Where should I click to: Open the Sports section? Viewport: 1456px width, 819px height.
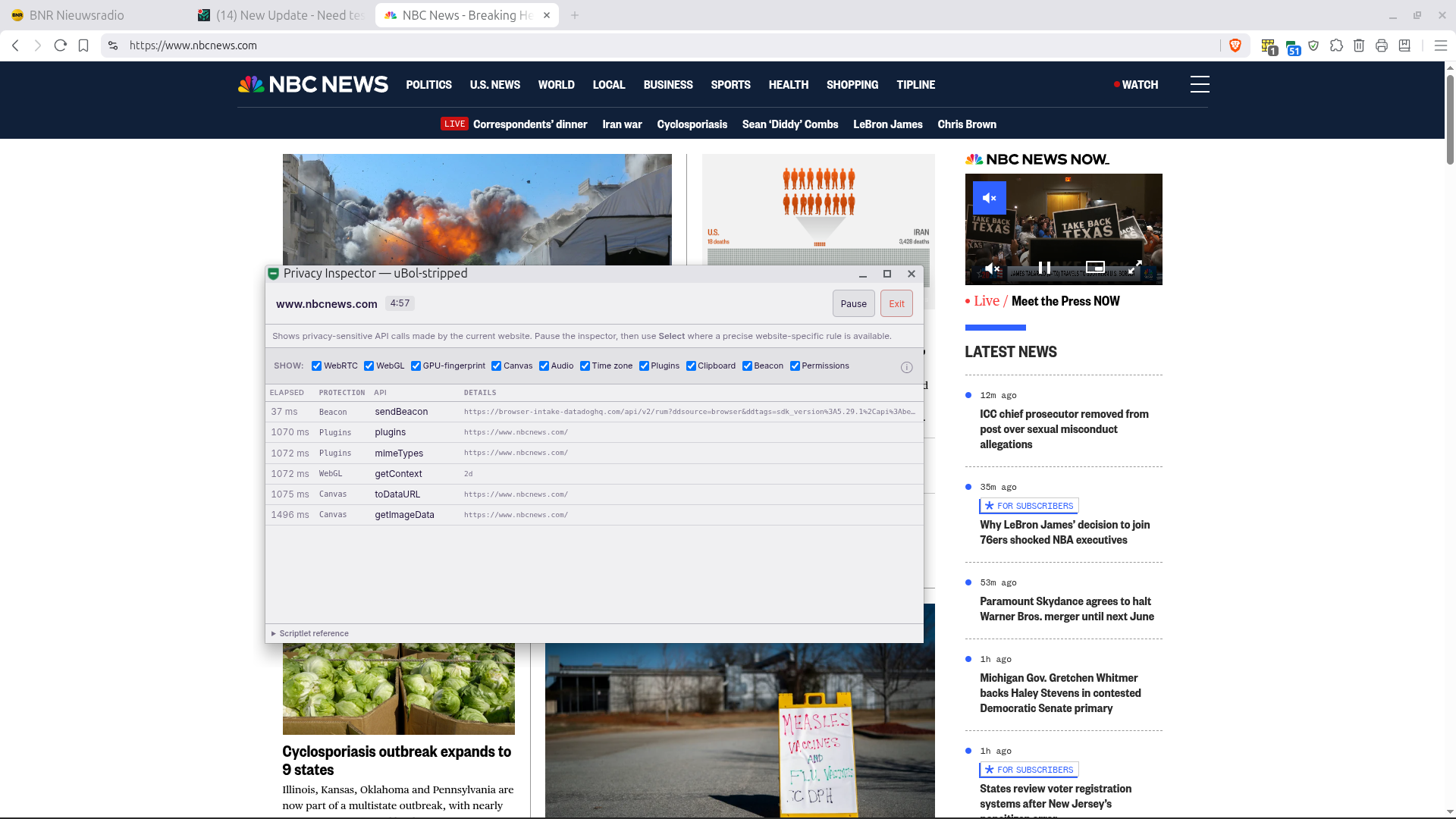[730, 85]
